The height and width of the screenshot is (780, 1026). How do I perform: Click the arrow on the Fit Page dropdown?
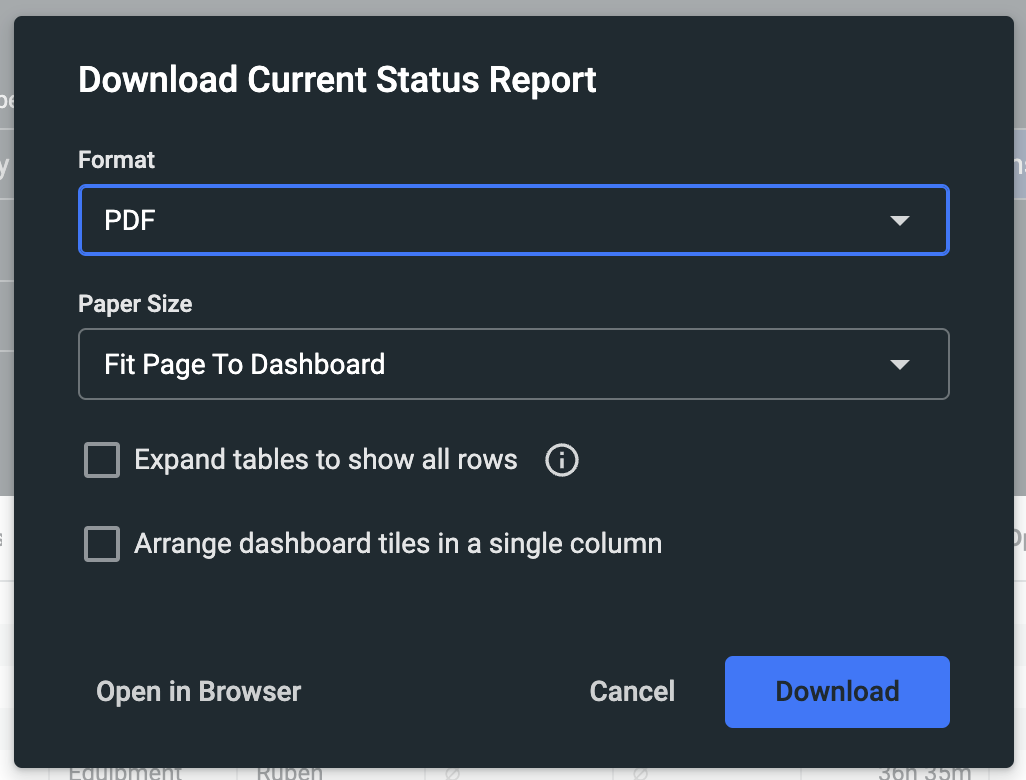tap(899, 364)
